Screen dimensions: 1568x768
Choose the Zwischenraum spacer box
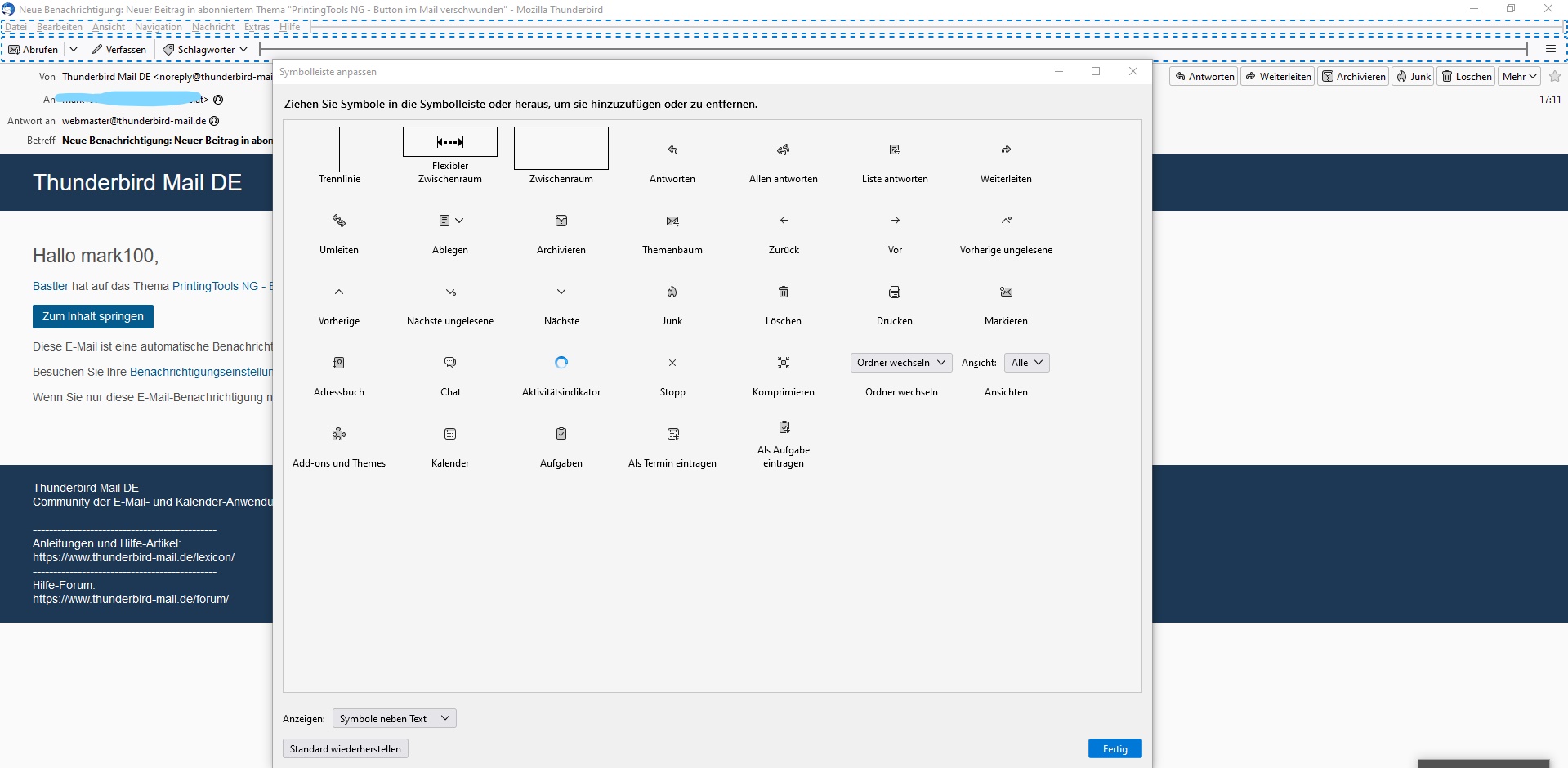click(x=561, y=148)
